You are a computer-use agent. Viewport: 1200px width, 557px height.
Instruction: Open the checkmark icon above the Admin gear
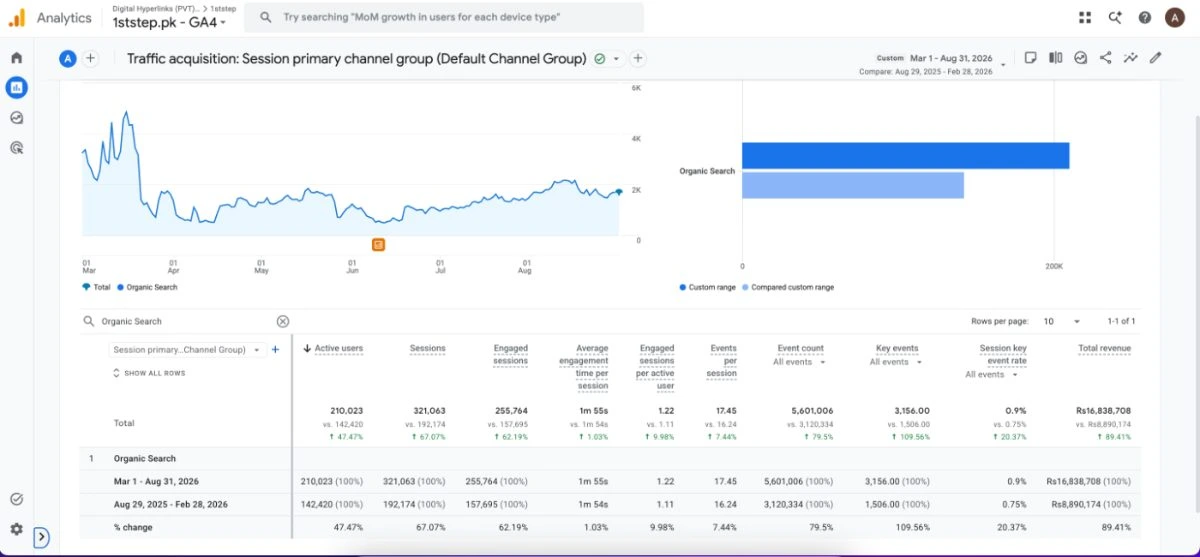[16, 499]
